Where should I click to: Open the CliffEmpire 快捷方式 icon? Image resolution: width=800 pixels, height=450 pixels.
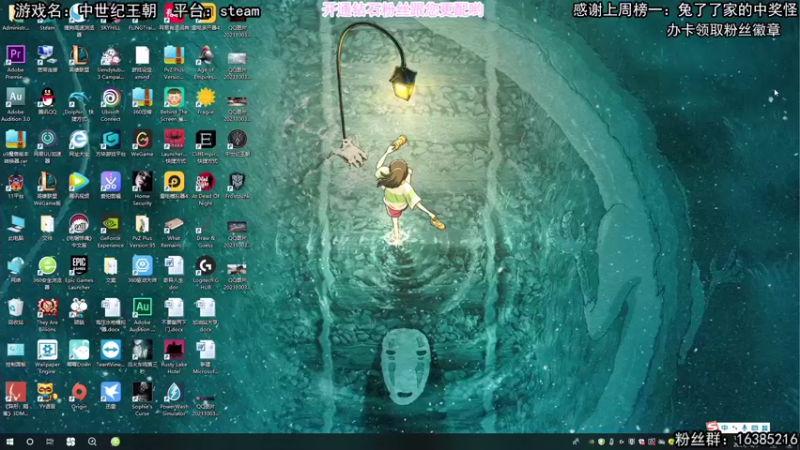click(x=206, y=139)
